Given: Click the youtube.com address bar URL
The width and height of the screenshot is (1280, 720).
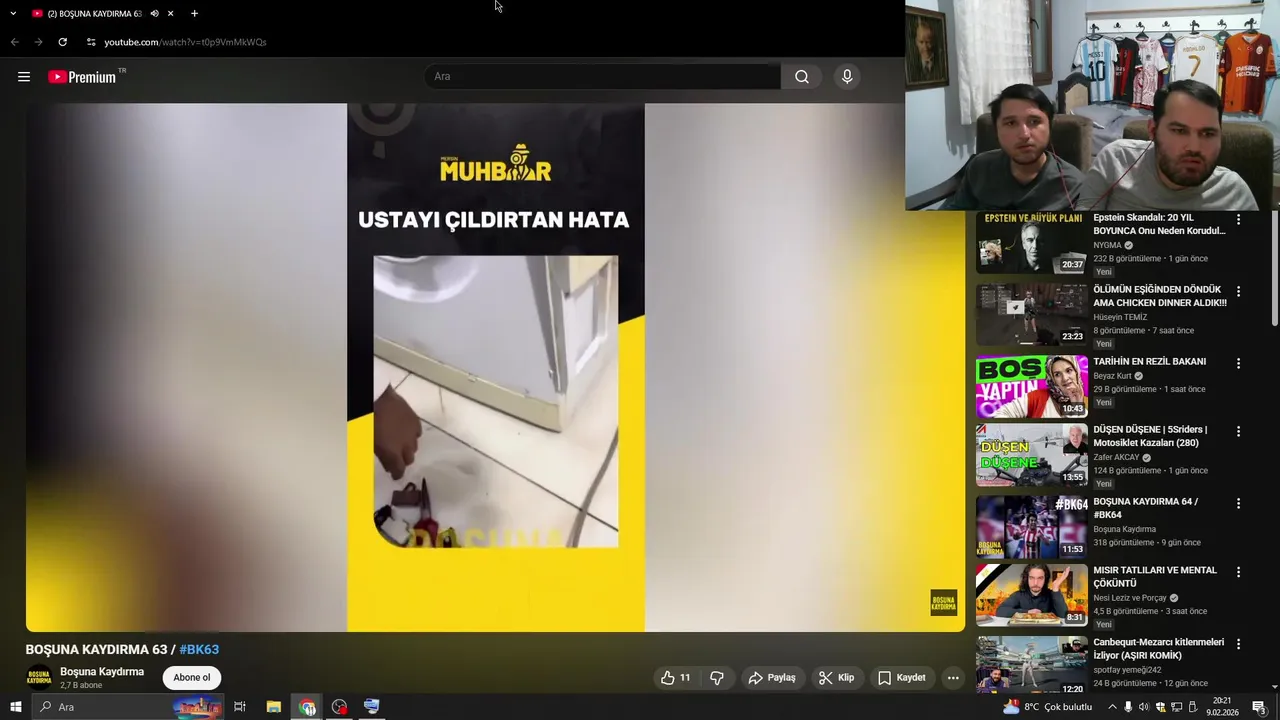Looking at the screenshot, I should pyautogui.click(x=185, y=42).
